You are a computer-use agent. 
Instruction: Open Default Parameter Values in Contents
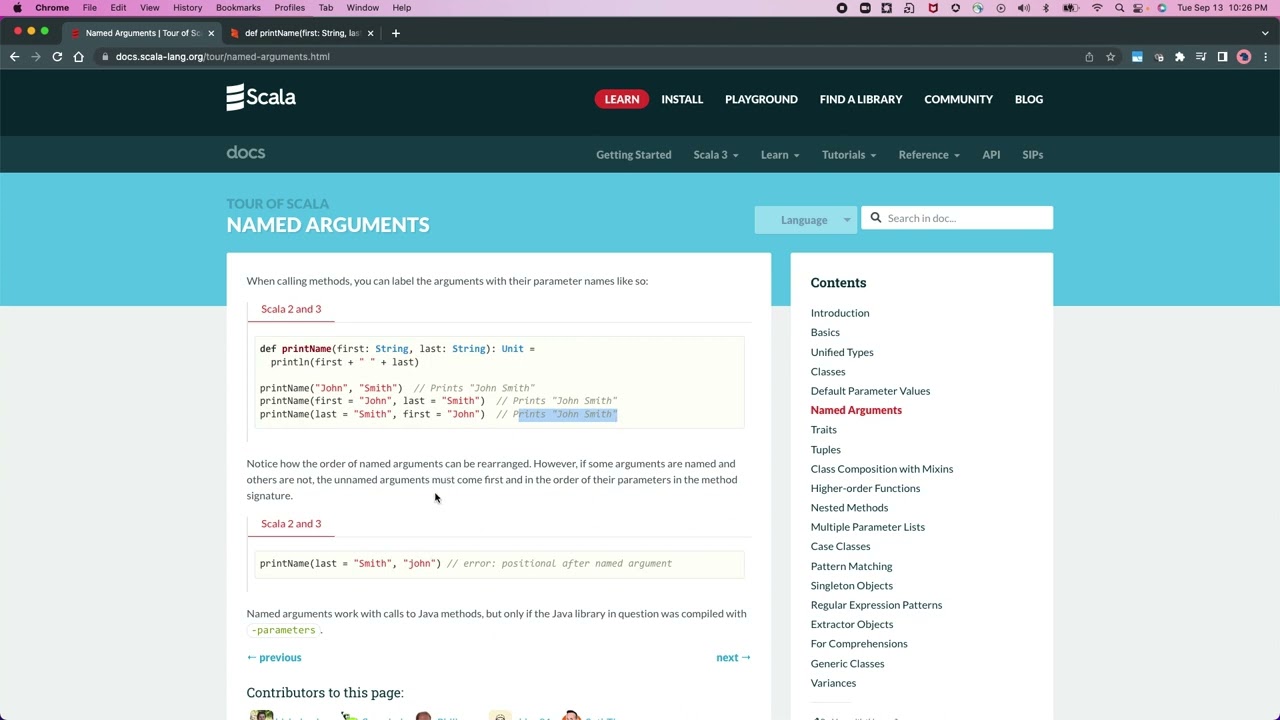[870, 391]
